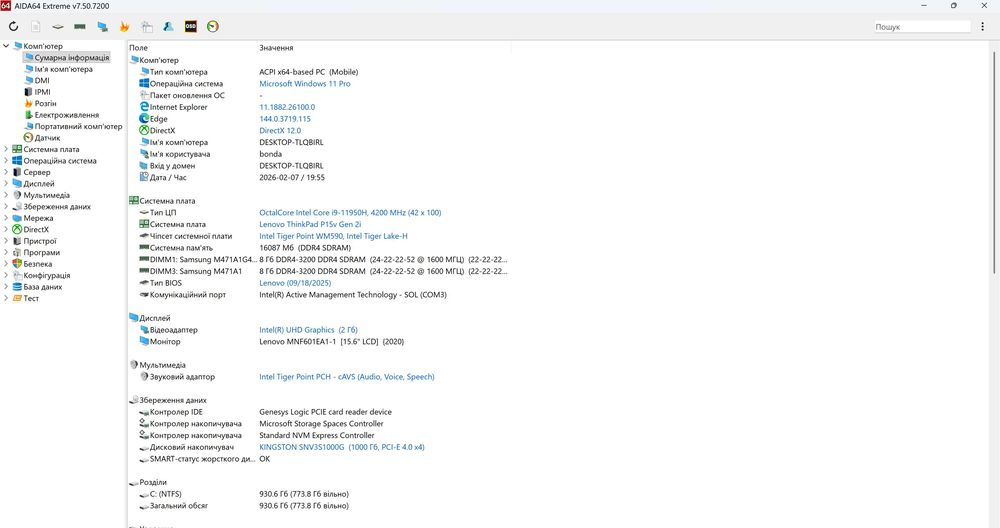Open Intel(R) UHD Graphics (2 Гб) link
The width and height of the screenshot is (1000, 528).
point(308,330)
